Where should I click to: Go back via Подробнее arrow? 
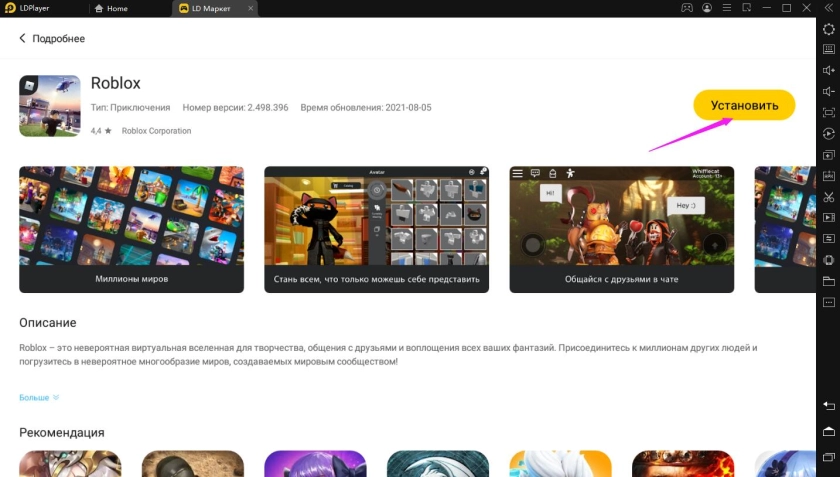coord(23,38)
